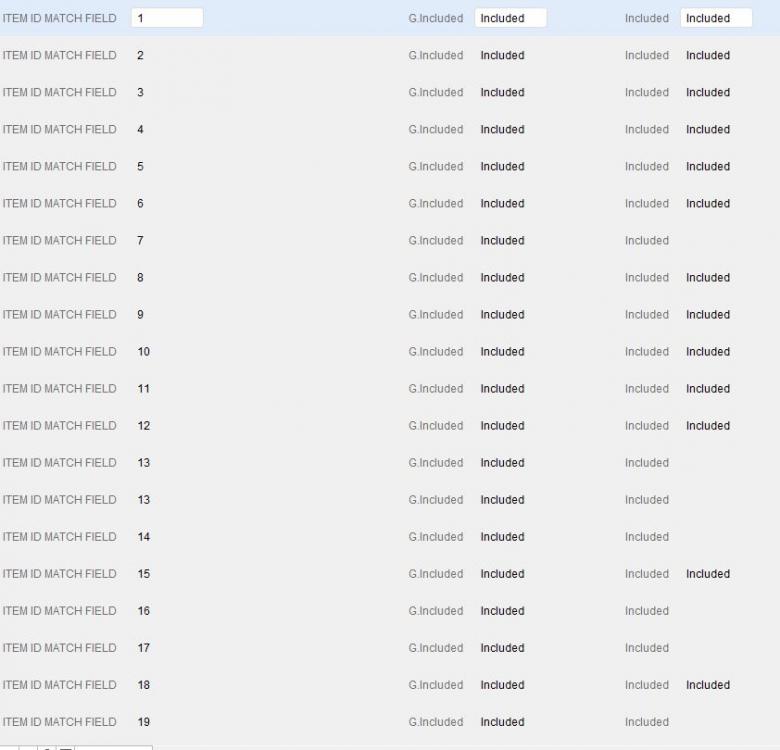The width and height of the screenshot is (780, 750).
Task: Select G.Included label in row 18
Action: (x=436, y=685)
